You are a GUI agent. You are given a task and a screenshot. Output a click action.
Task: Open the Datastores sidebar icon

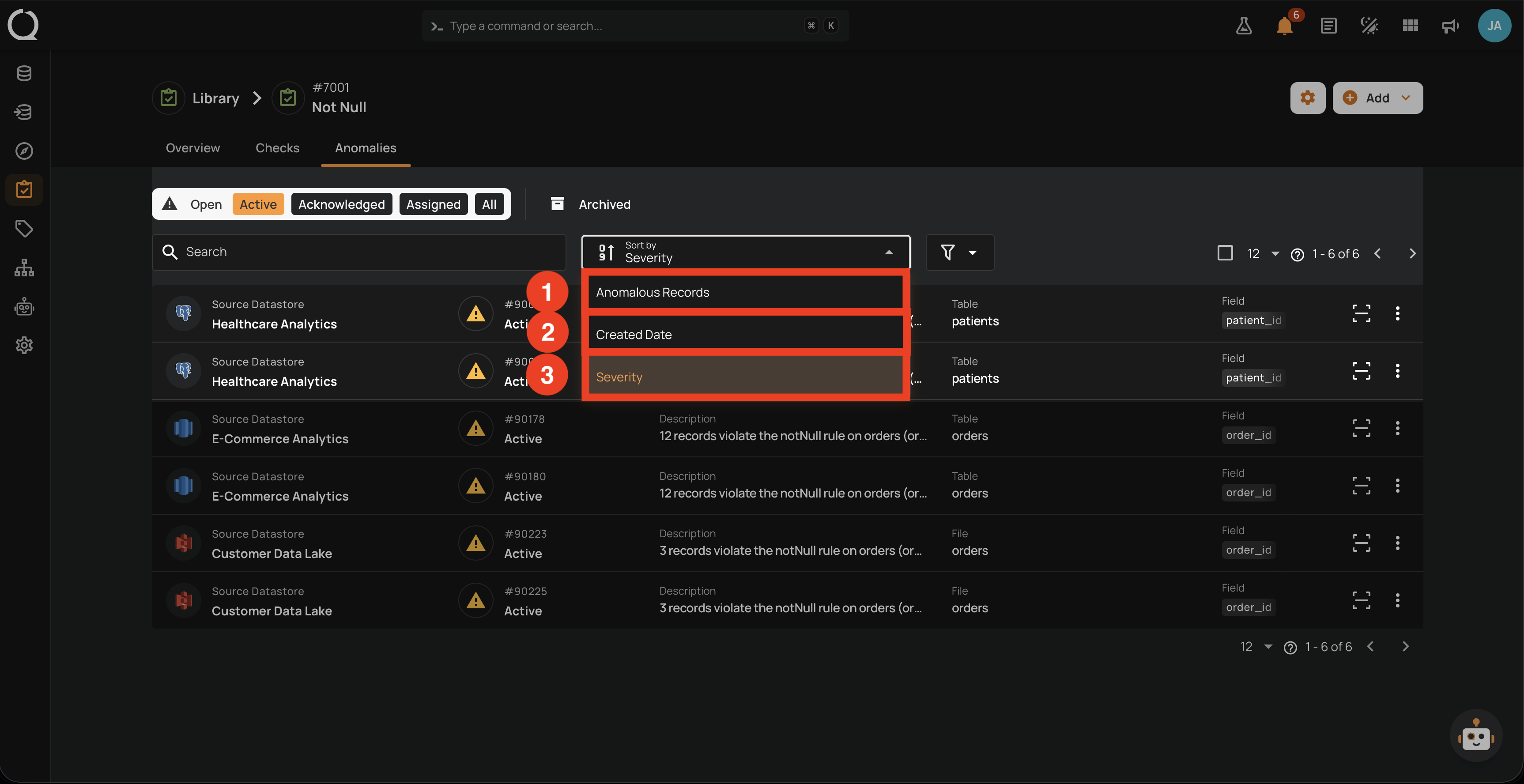(24, 73)
